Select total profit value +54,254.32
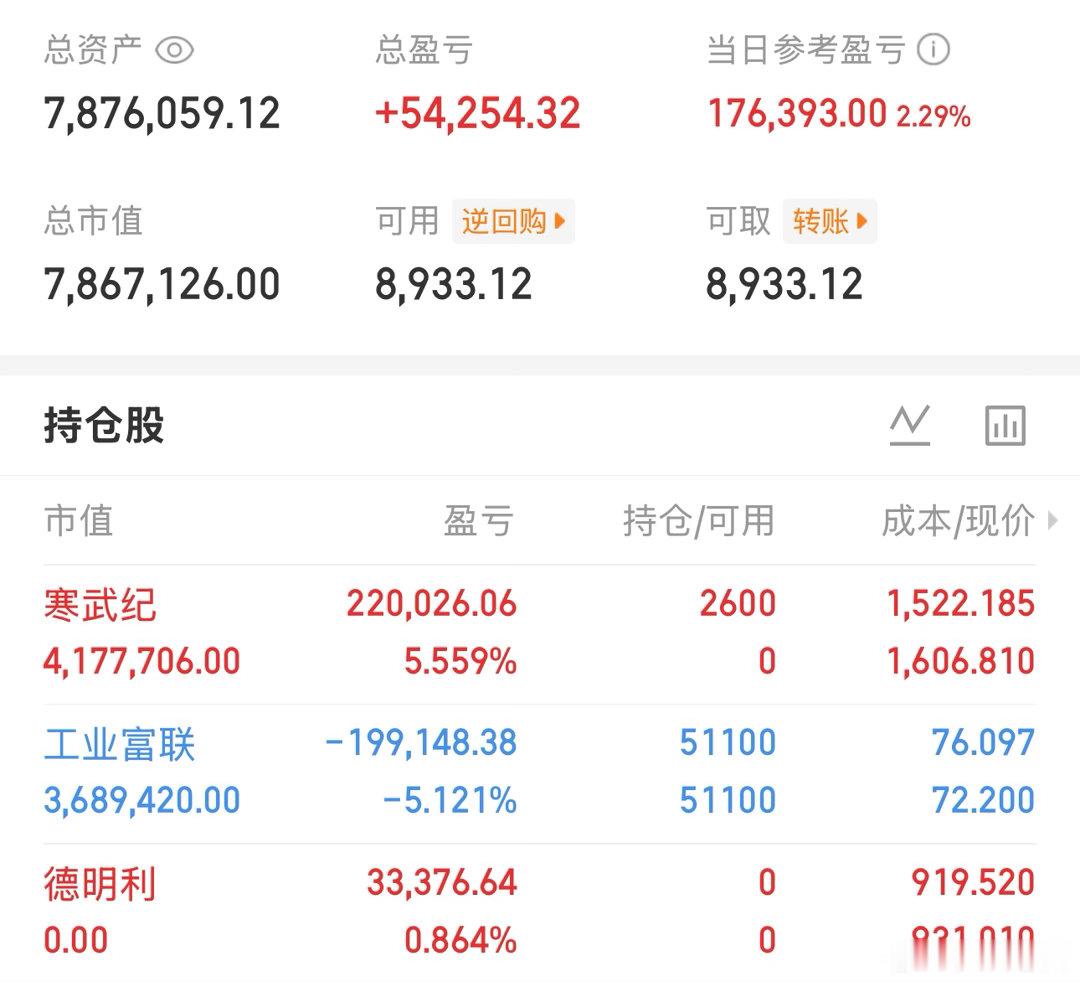Screen dimensions: 1080x982 [478, 114]
